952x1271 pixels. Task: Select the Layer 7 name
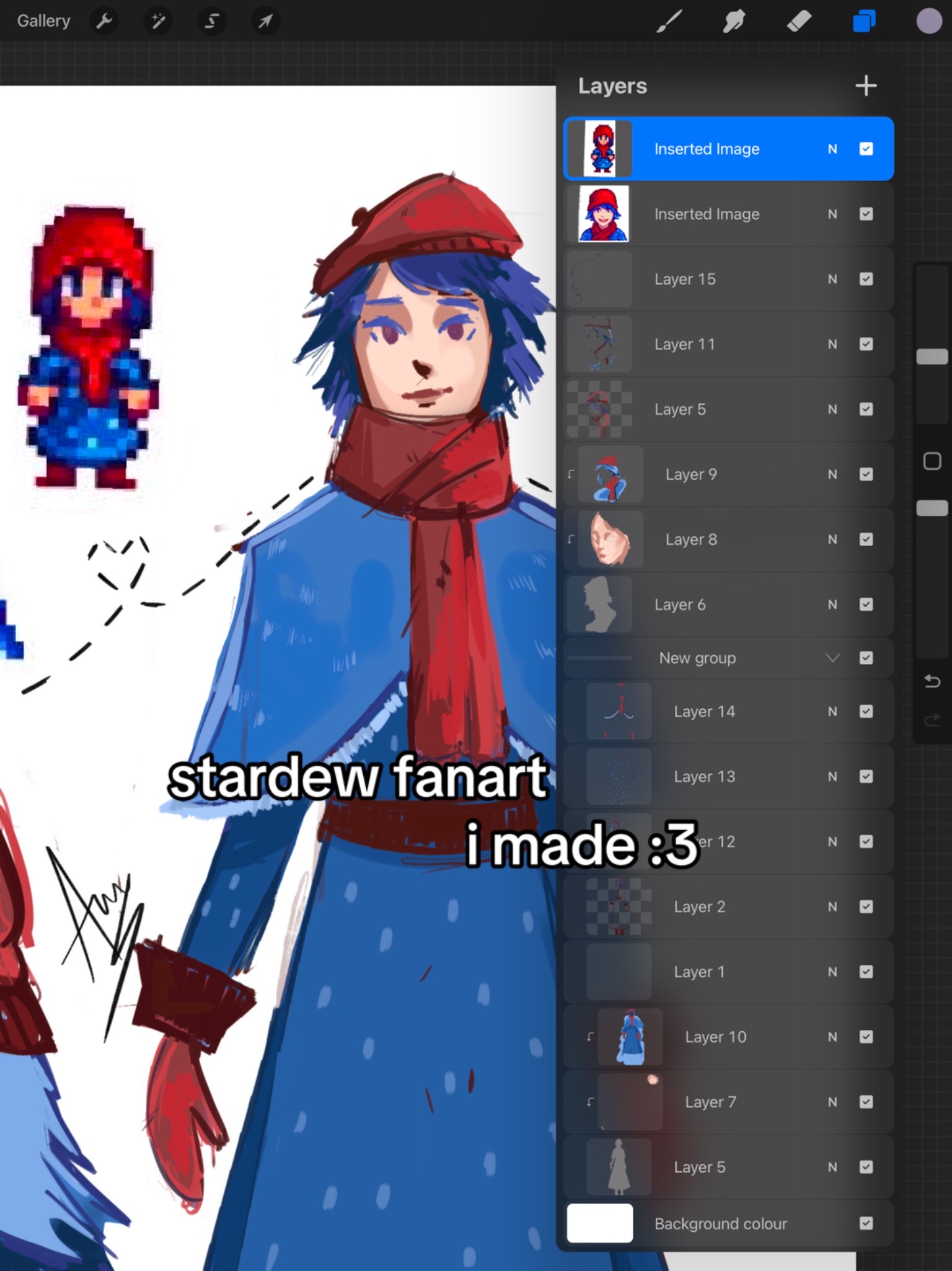(711, 1102)
